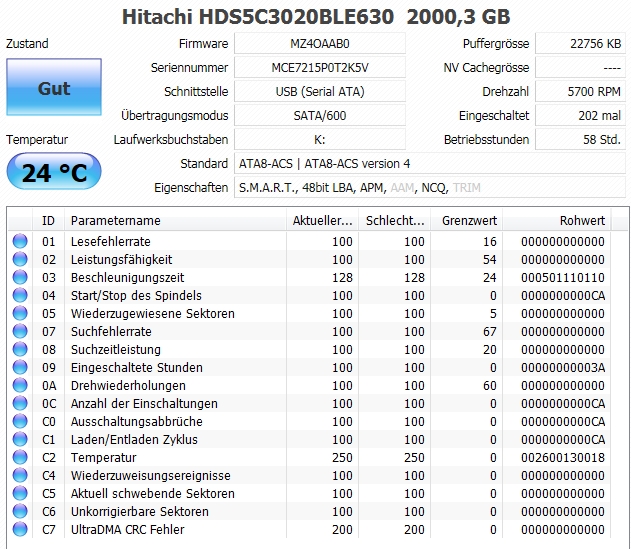Click threshold value 67 in Suchfehlerrate row
631x549 pixels.
point(489,332)
